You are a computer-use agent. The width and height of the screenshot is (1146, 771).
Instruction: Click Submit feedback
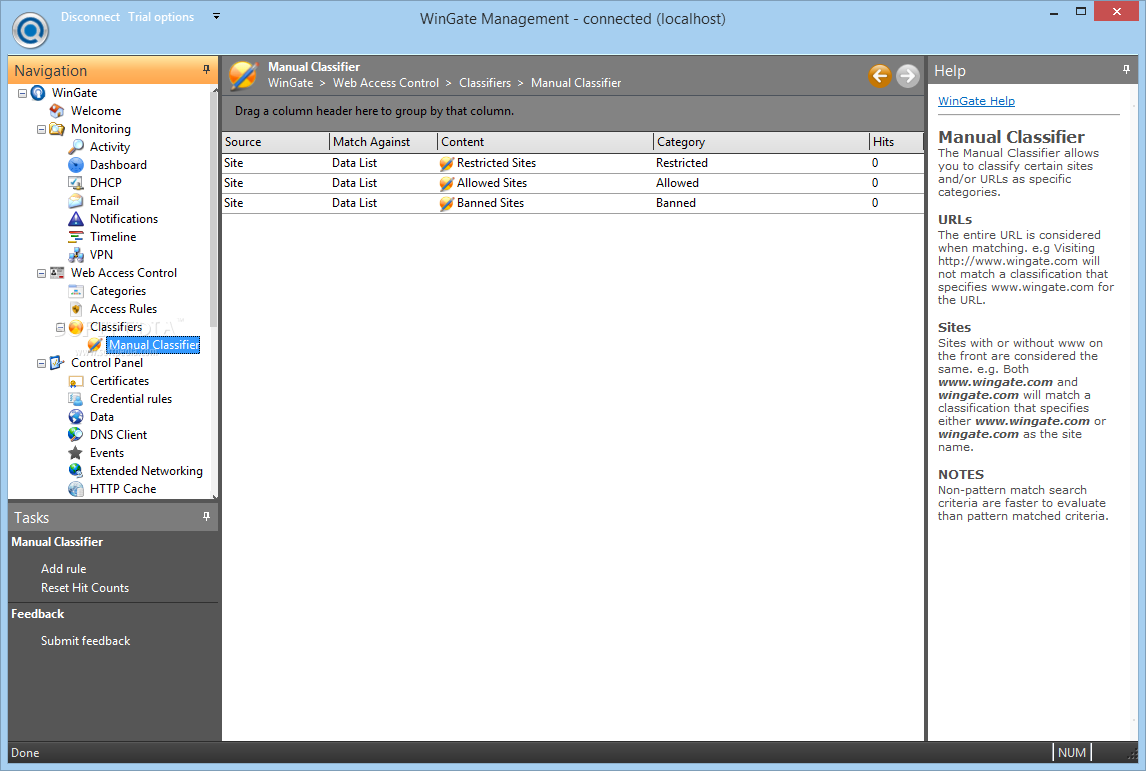86,641
